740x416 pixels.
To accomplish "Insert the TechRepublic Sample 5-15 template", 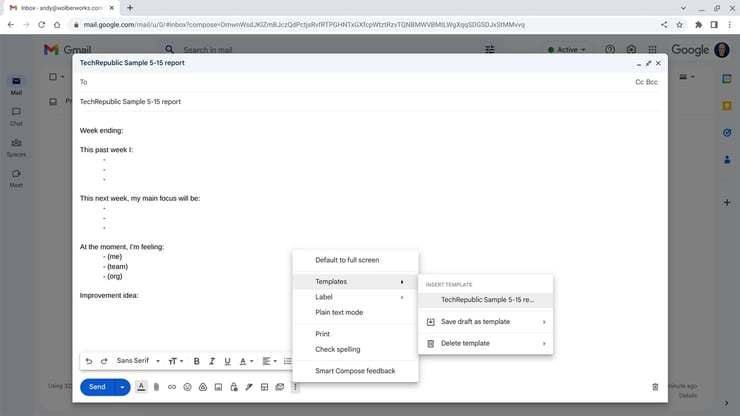I will (485, 300).
